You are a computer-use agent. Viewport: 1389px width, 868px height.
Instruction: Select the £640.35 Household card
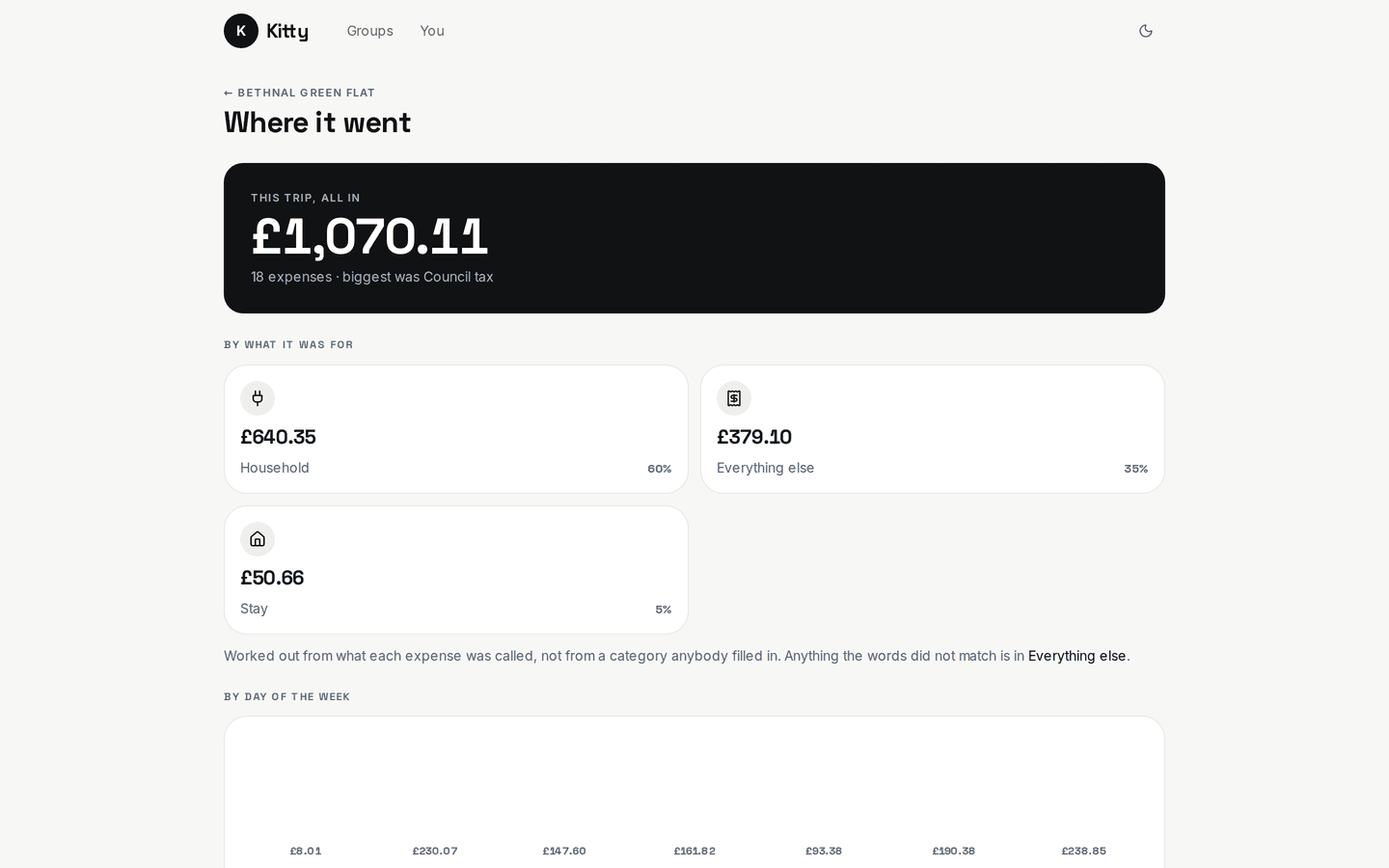[x=456, y=429]
